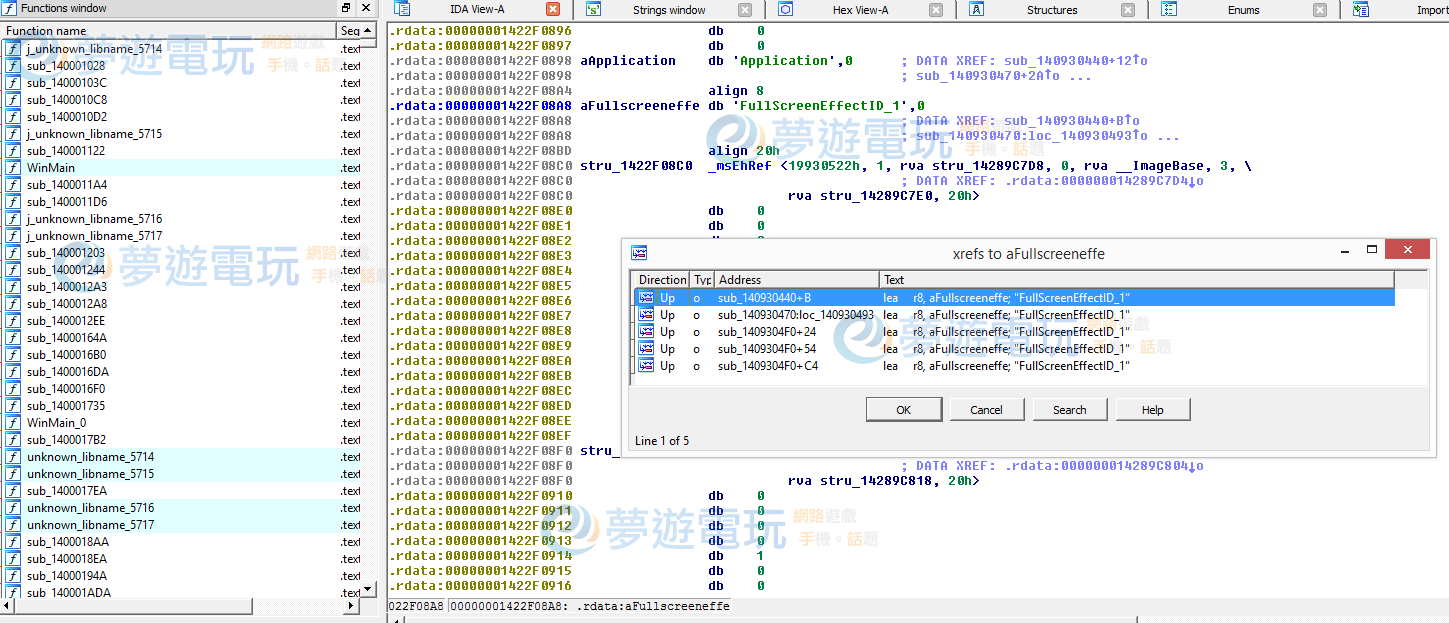Click the Hex View-A tab icon

tap(785, 10)
